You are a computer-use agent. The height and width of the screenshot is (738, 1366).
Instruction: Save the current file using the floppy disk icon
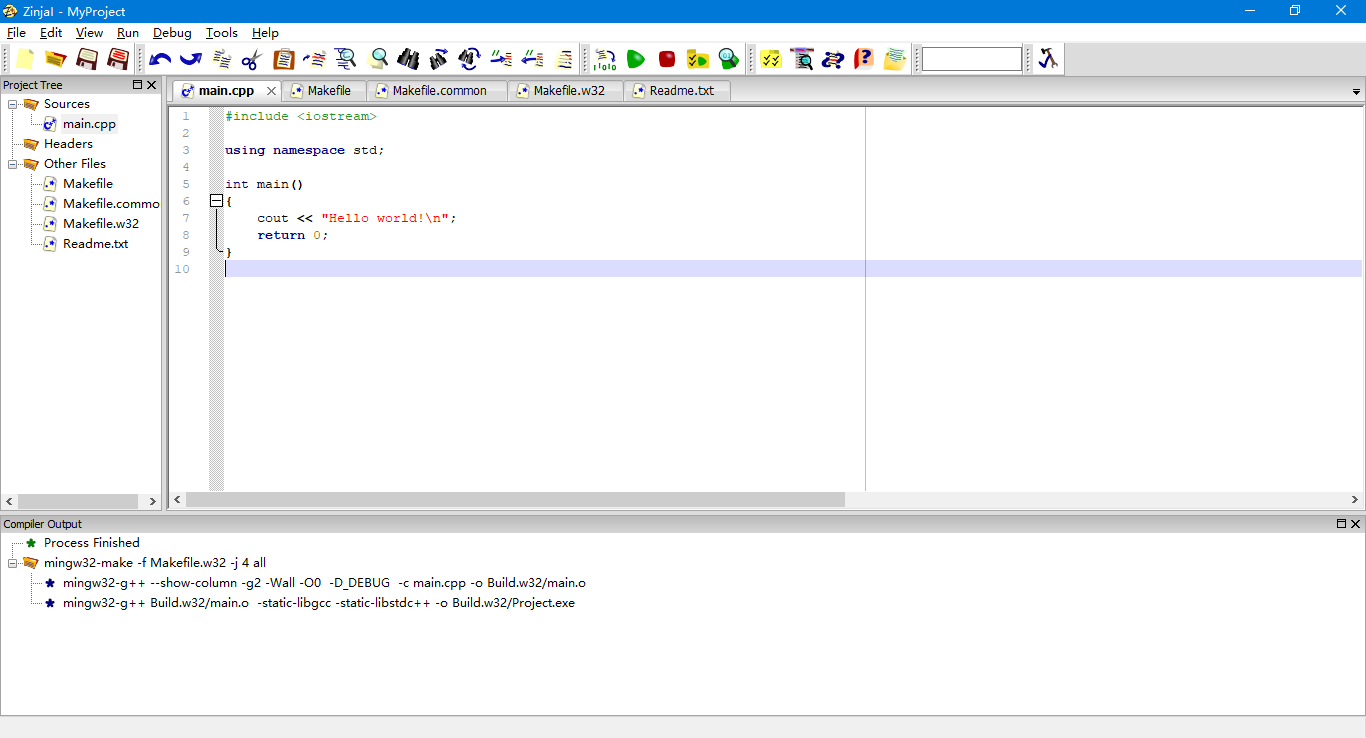pos(87,58)
